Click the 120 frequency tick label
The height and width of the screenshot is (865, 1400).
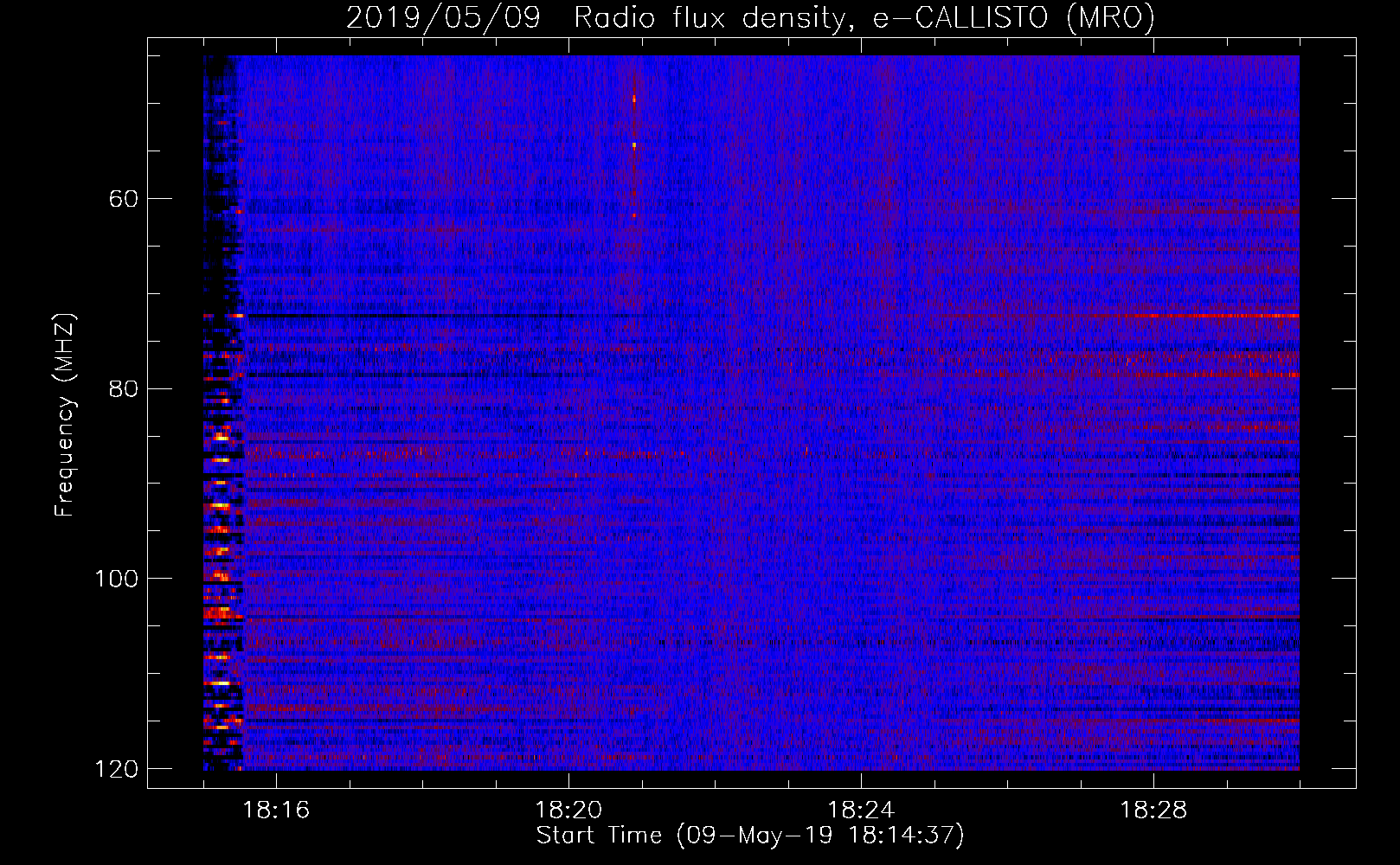(x=116, y=769)
